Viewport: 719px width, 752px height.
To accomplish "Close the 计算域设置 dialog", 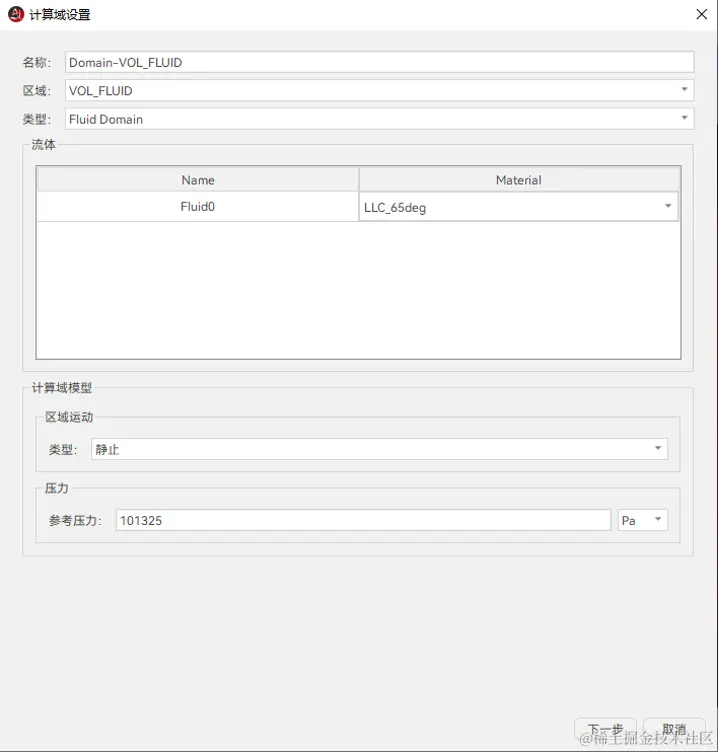I will pos(702,14).
